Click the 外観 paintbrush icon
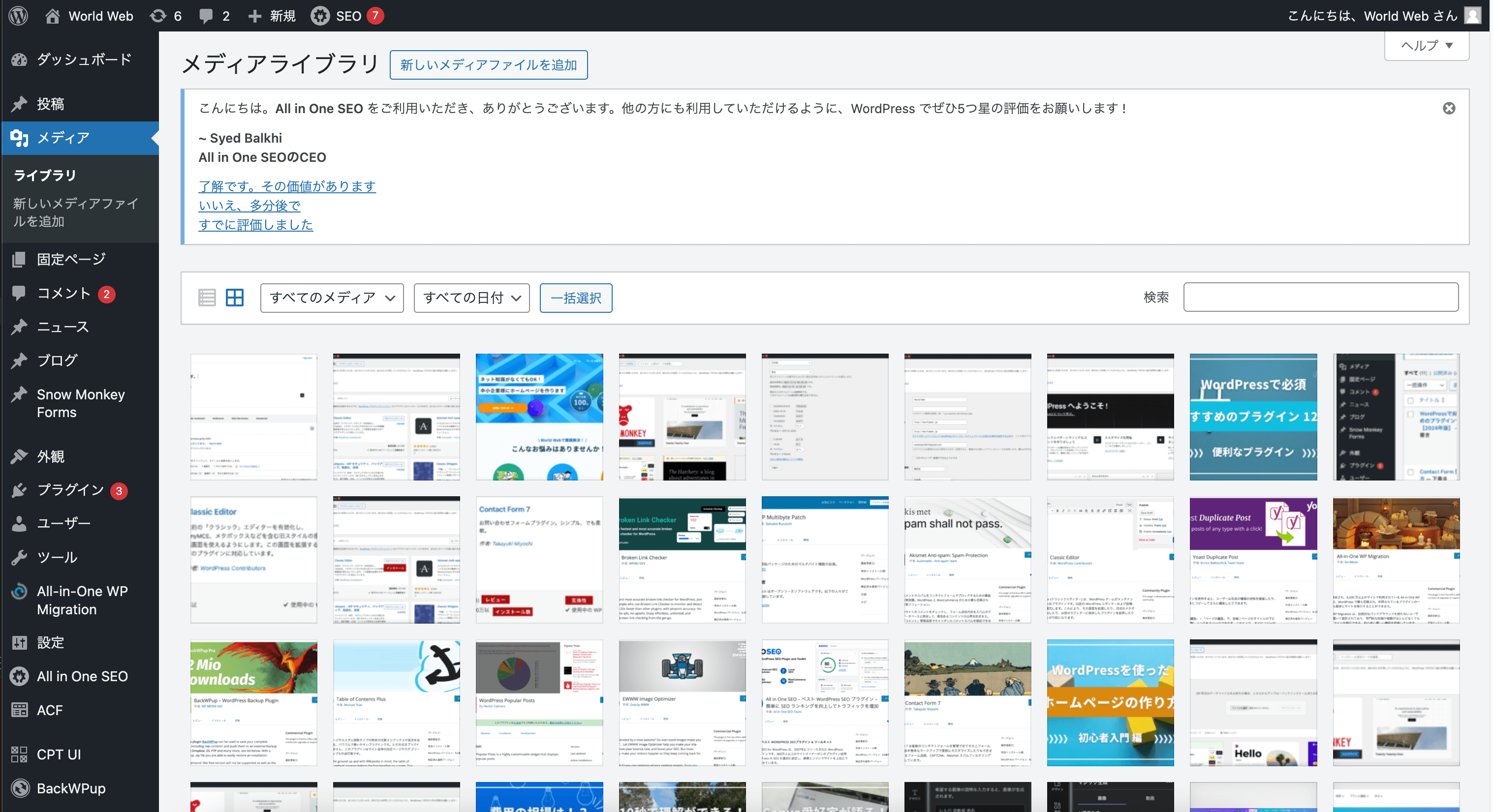Image resolution: width=1493 pixels, height=812 pixels. 19,456
